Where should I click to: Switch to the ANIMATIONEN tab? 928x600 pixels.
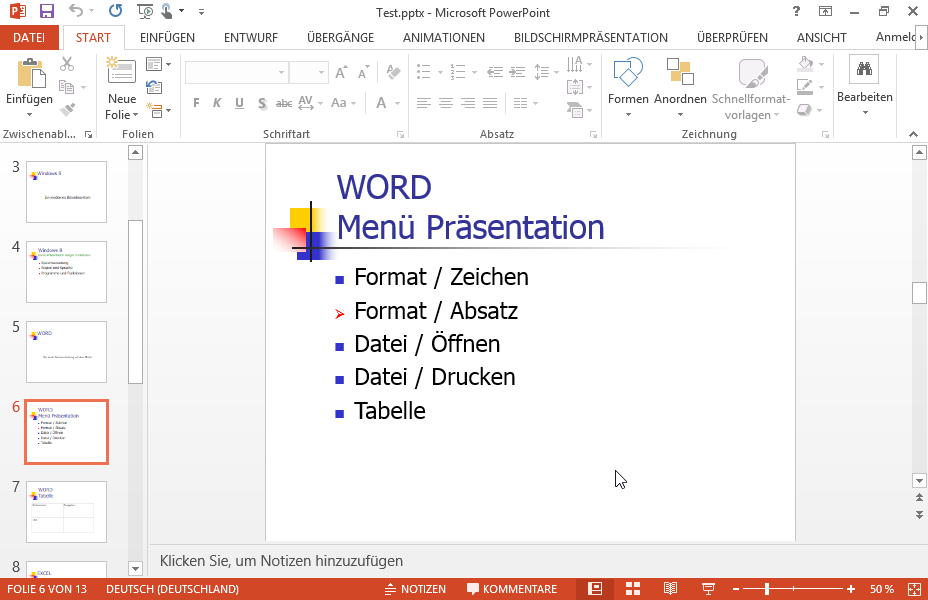point(443,37)
